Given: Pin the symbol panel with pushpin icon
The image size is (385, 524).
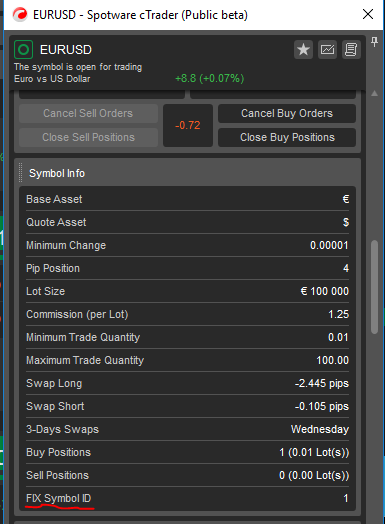Looking at the screenshot, I should coord(374,42).
